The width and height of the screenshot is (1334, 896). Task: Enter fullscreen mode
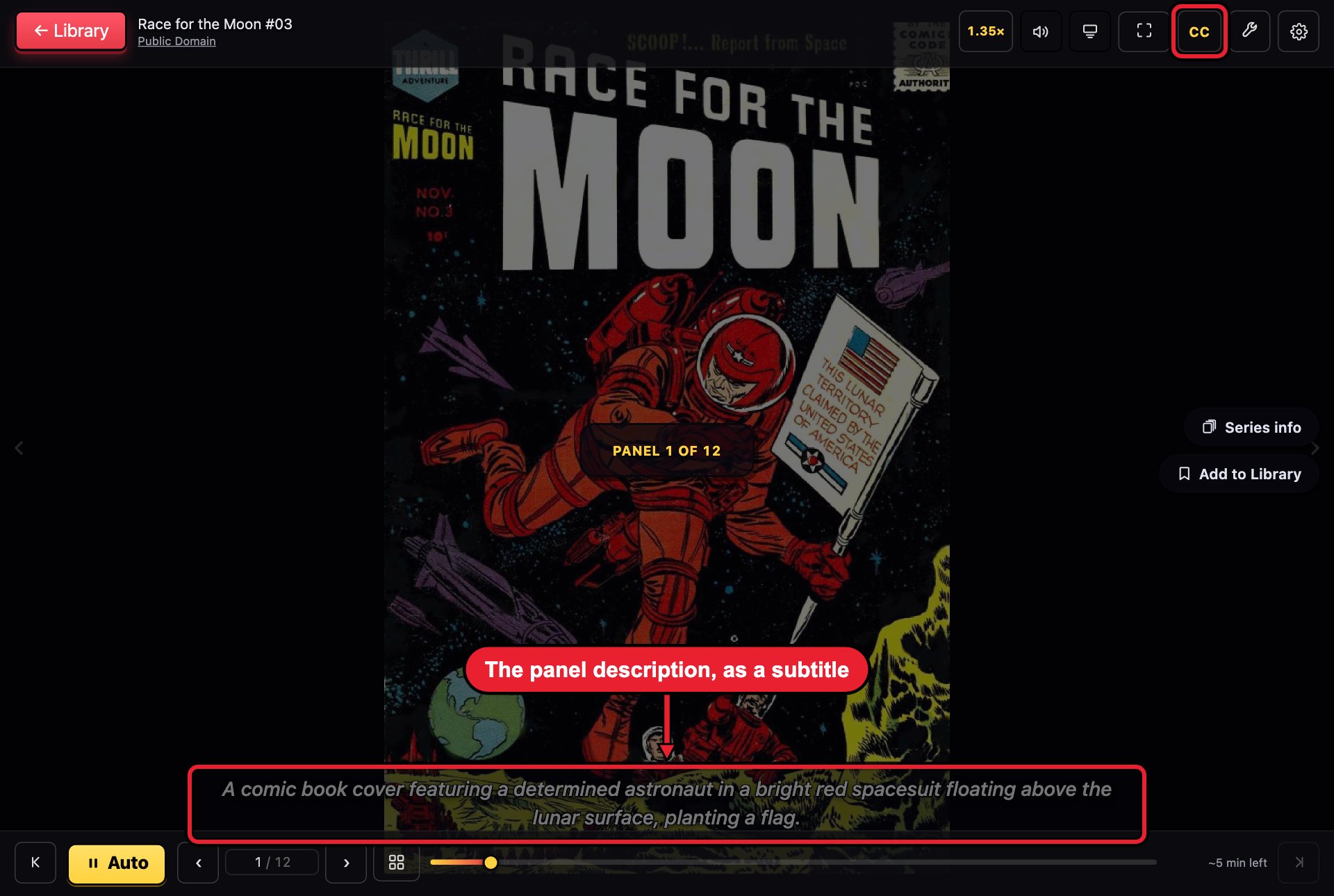pyautogui.click(x=1144, y=31)
